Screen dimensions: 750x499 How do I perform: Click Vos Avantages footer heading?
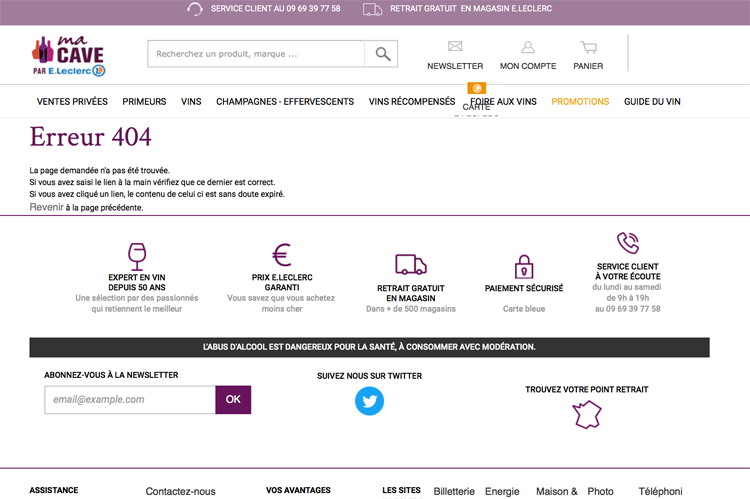click(298, 490)
